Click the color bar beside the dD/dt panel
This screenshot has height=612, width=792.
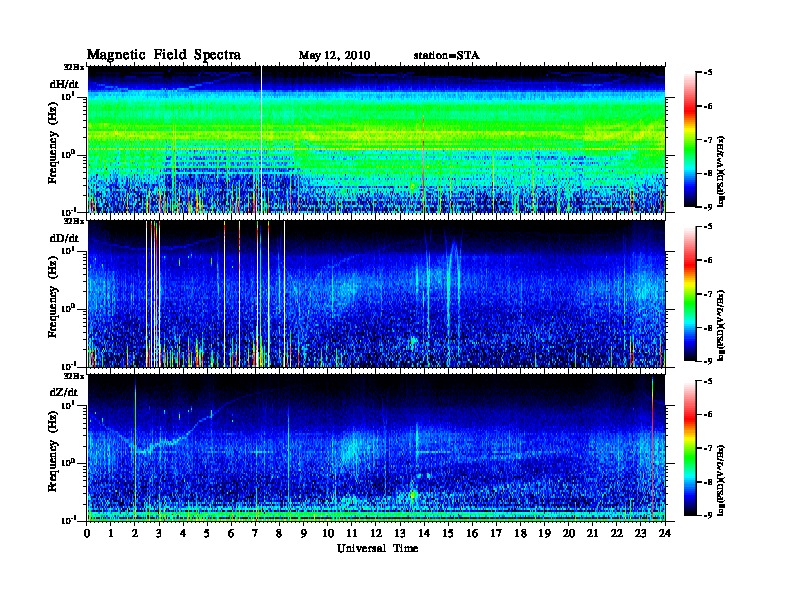click(x=689, y=294)
